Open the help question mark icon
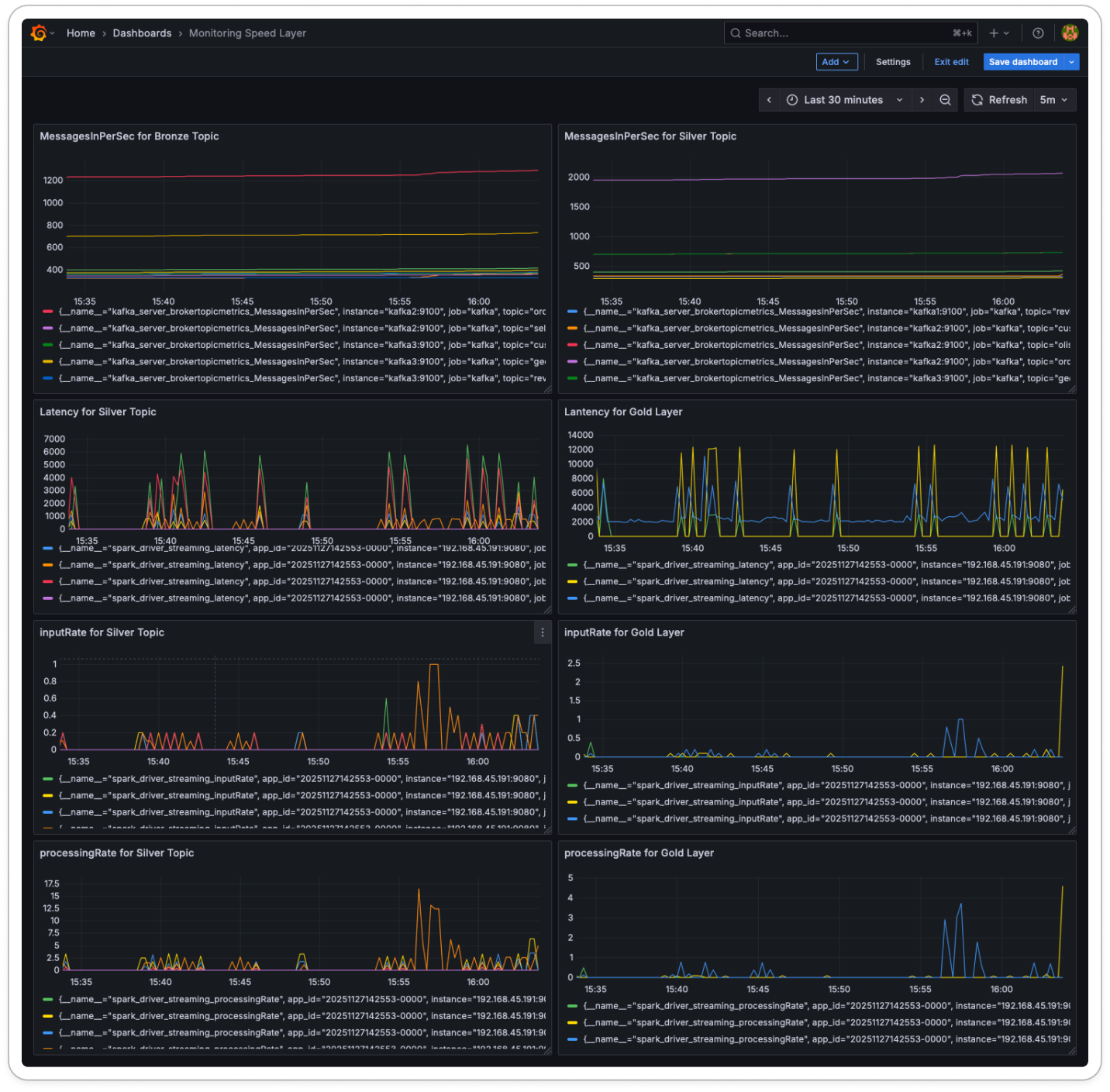1110x1092 pixels. point(1038,33)
